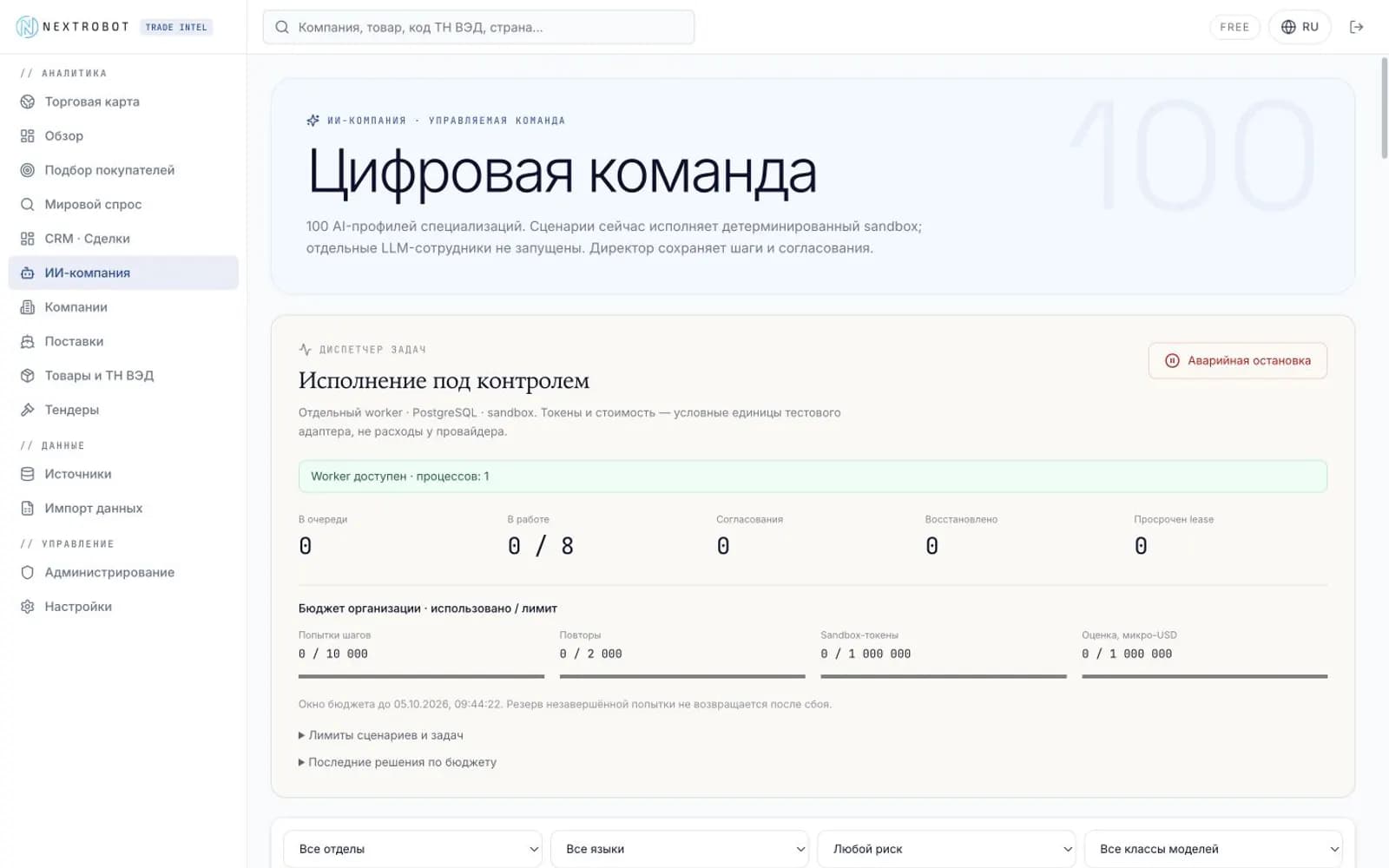
Task: Open the RU language switcher
Action: point(1300,27)
